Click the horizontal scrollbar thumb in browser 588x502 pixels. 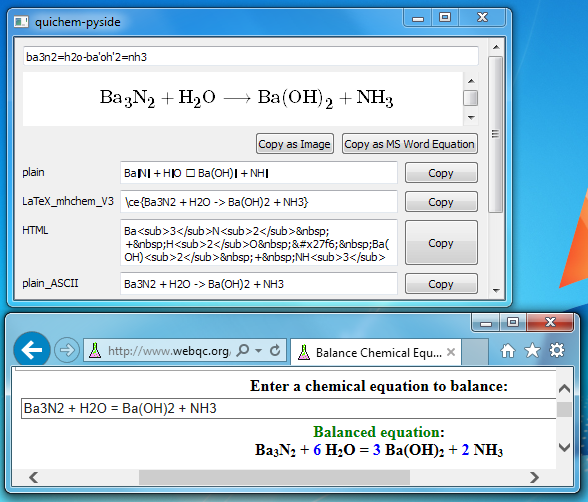coord(274,477)
